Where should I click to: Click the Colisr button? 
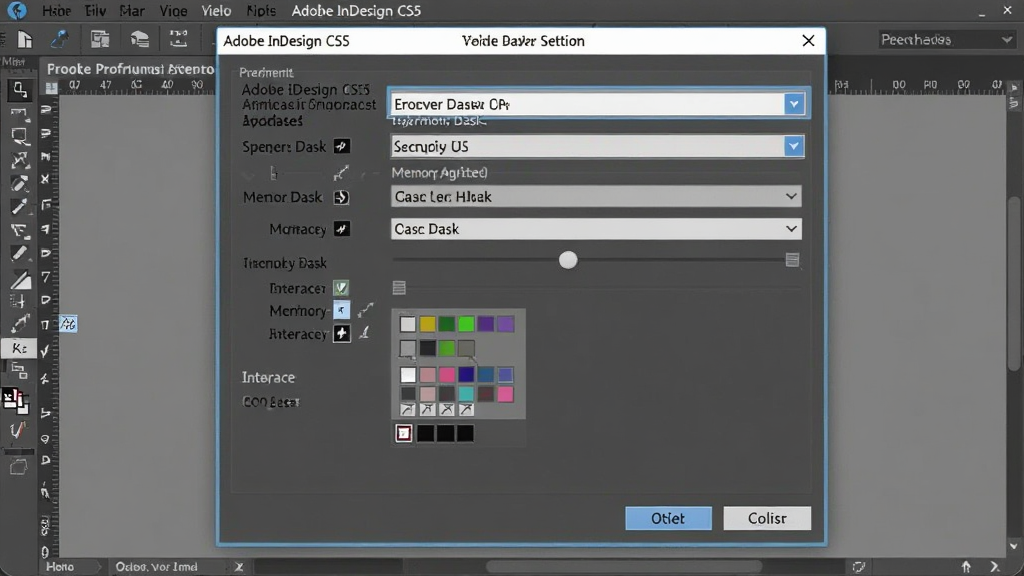[x=767, y=518]
